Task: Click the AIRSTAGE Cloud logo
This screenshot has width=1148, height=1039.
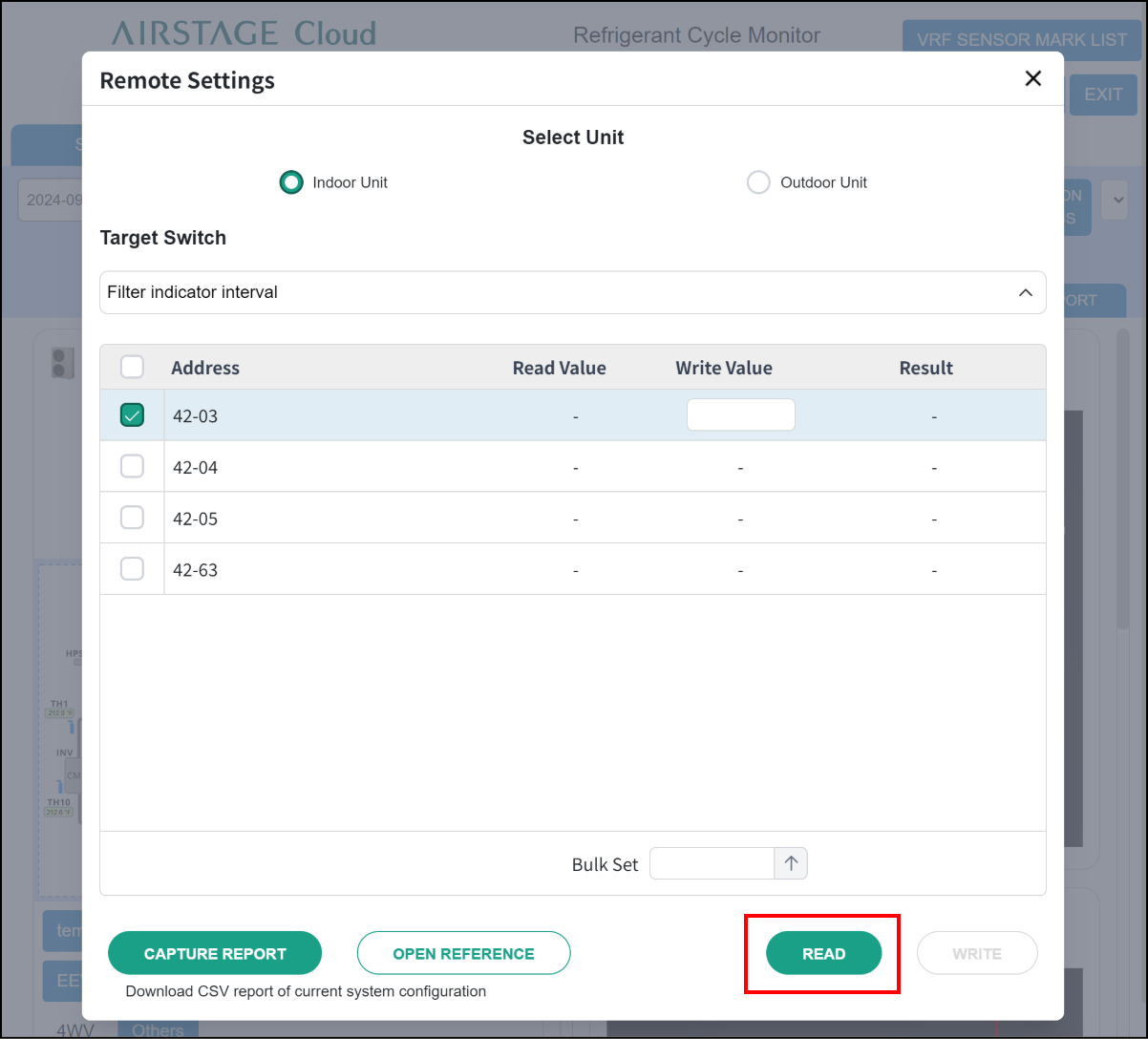Action: tap(244, 34)
